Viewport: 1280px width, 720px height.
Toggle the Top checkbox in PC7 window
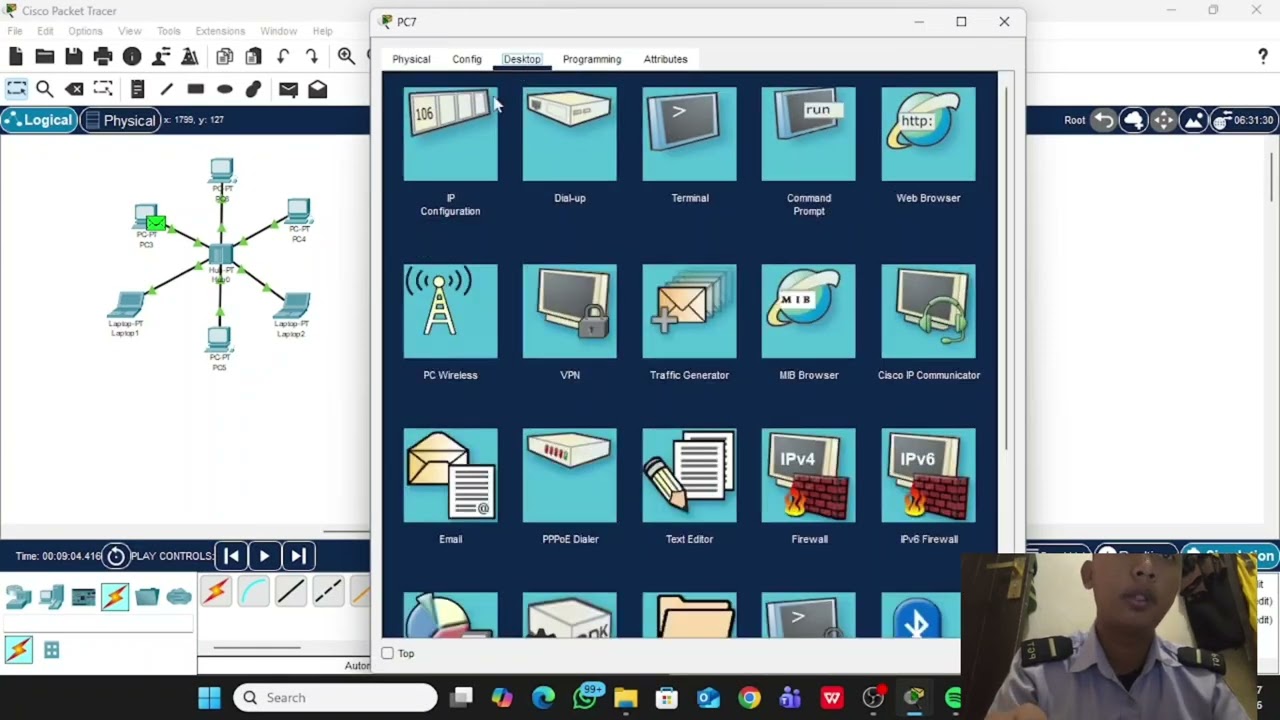[387, 653]
